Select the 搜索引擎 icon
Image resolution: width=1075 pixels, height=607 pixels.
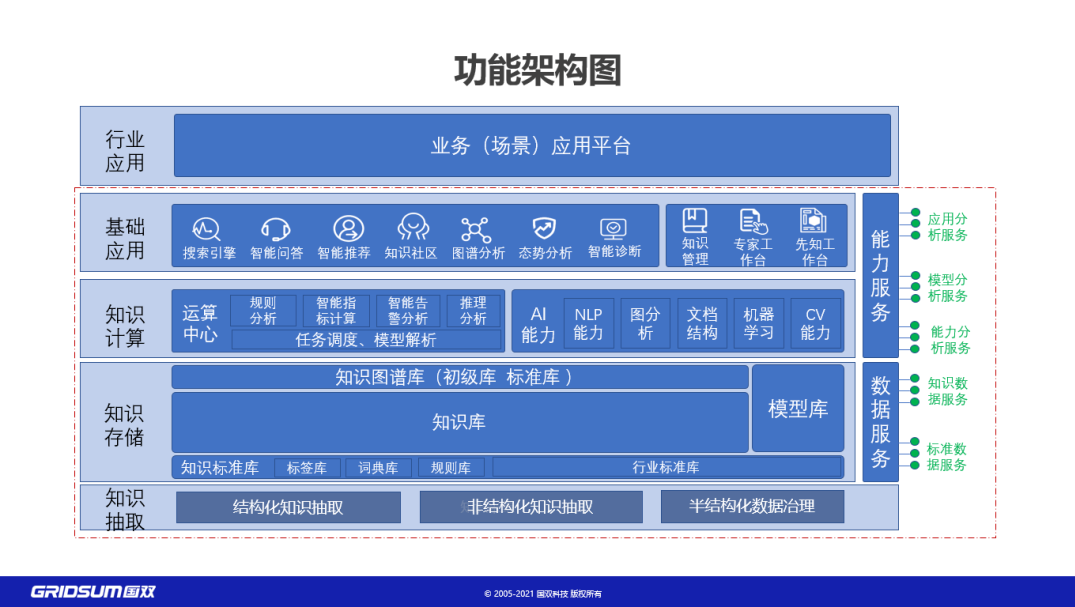pos(206,228)
